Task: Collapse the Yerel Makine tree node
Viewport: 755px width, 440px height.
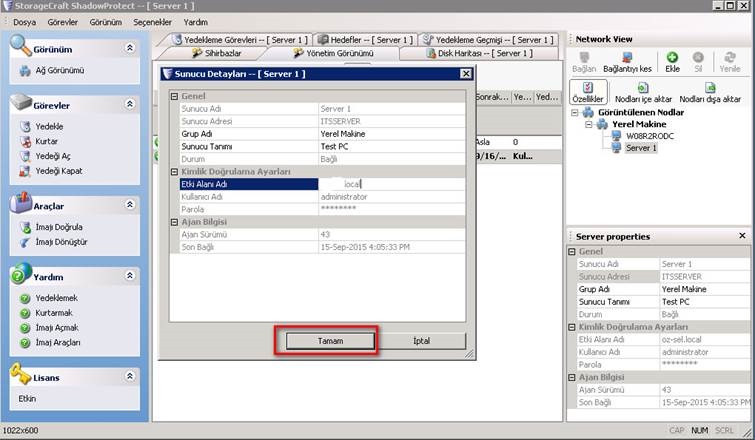Action: 588,124
